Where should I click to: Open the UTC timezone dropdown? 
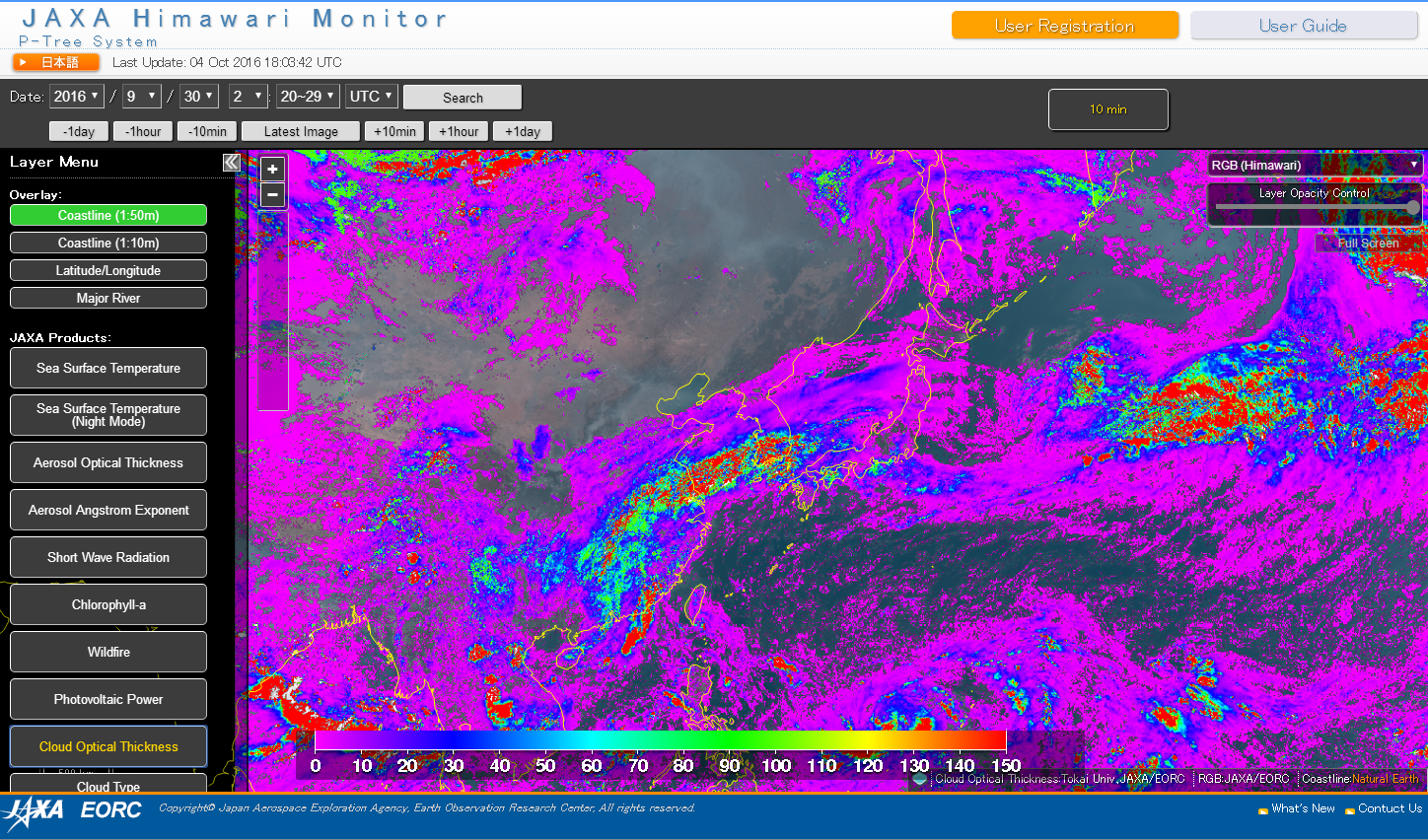(371, 96)
